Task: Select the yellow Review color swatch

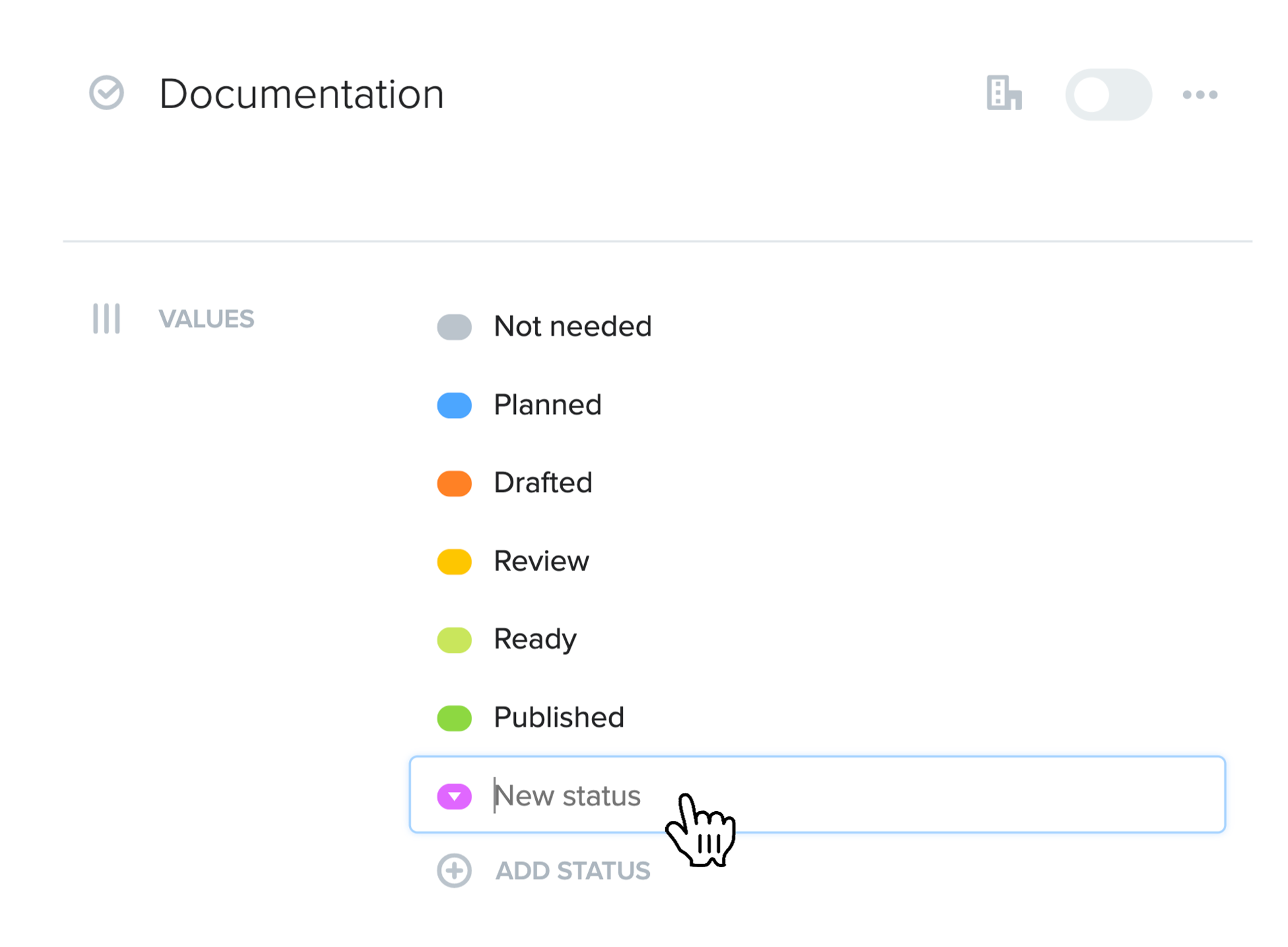Action: coord(454,561)
